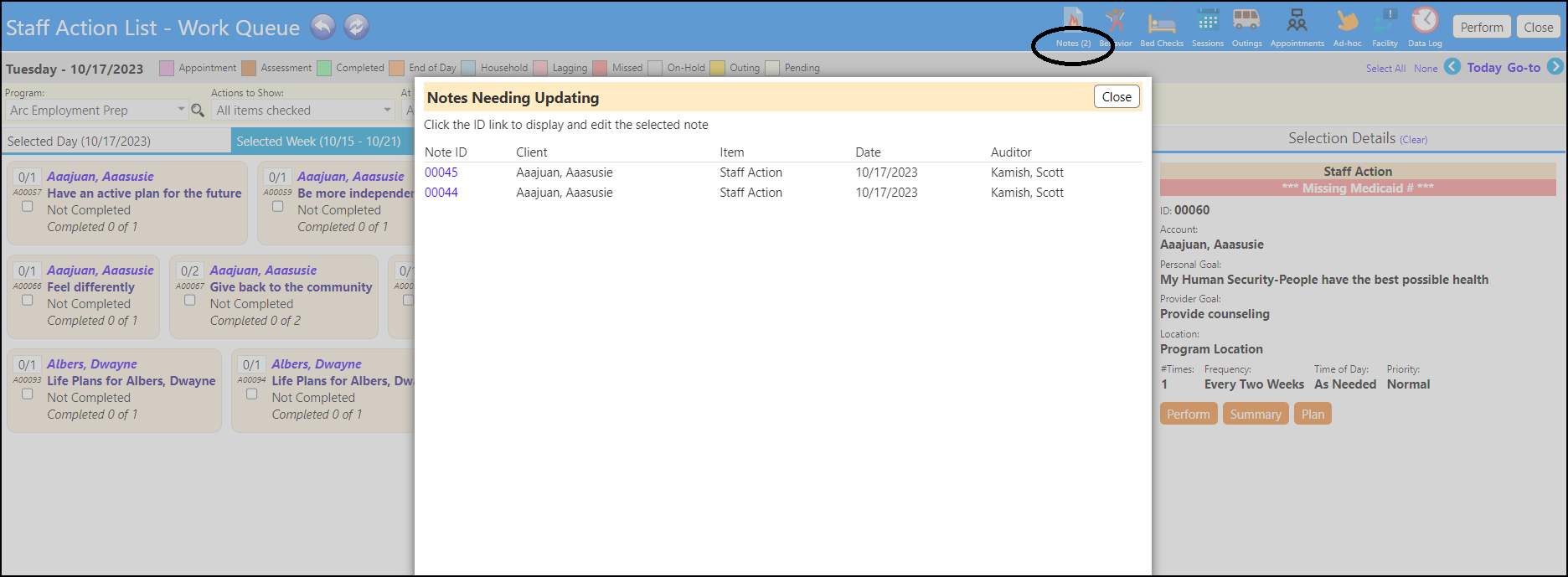The height and width of the screenshot is (577, 1568).
Task: Click the Give back to the community title
Action: pos(291,287)
